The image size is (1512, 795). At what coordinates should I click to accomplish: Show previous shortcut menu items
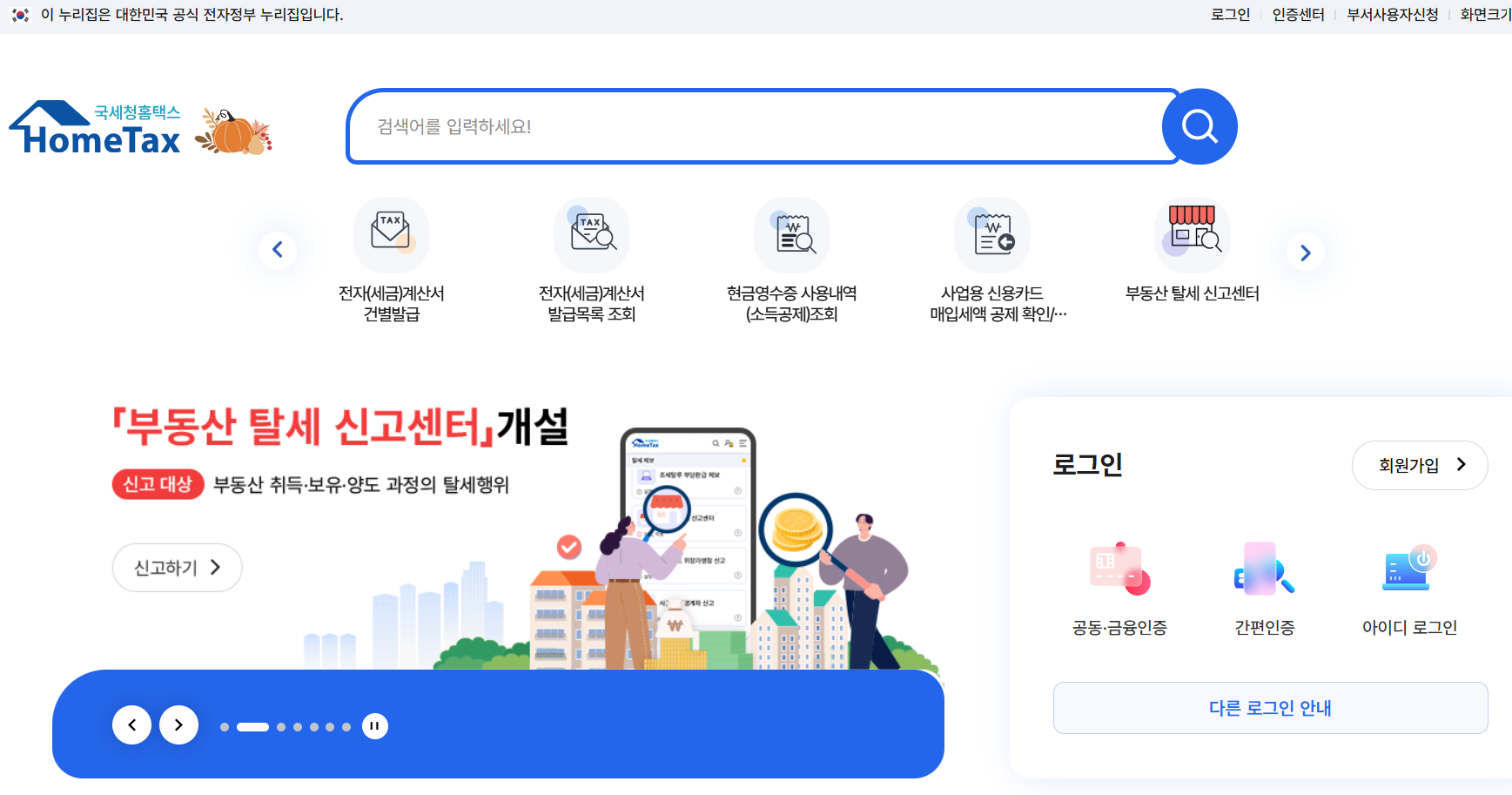(x=278, y=250)
